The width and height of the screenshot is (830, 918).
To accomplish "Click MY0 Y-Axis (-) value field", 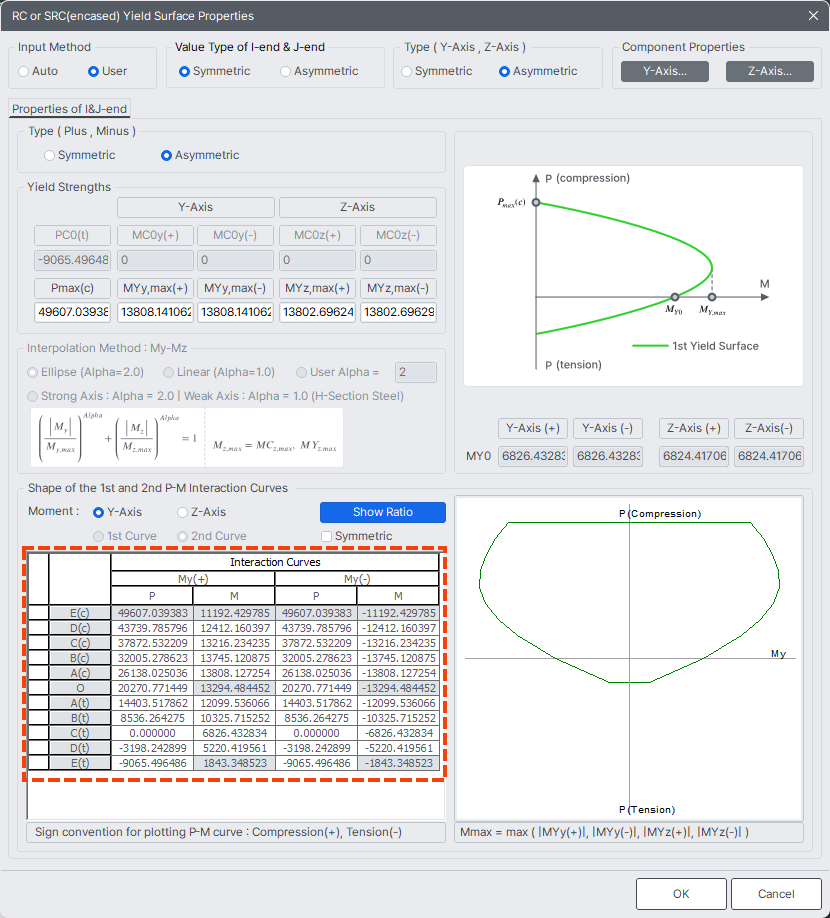I will 608,456.
